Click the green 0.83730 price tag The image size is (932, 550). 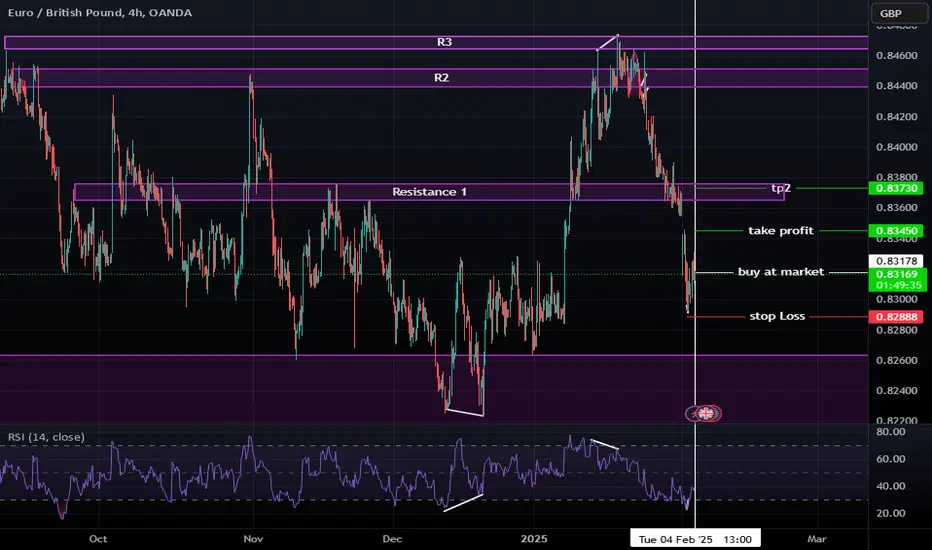tap(896, 188)
